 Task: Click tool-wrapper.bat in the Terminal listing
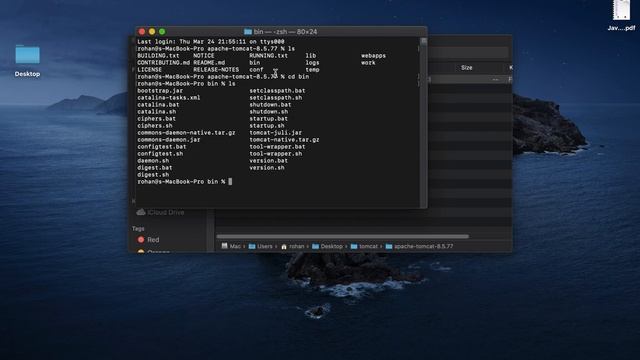click(277, 147)
